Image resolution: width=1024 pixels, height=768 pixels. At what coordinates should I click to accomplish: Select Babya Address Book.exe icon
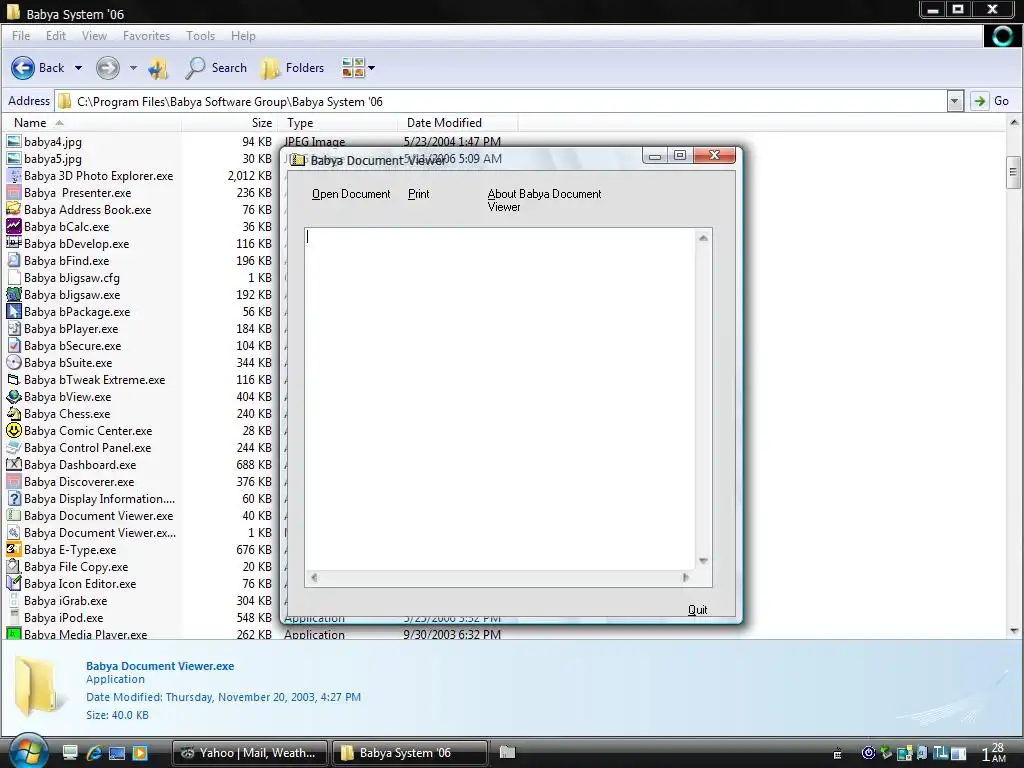(x=14, y=210)
